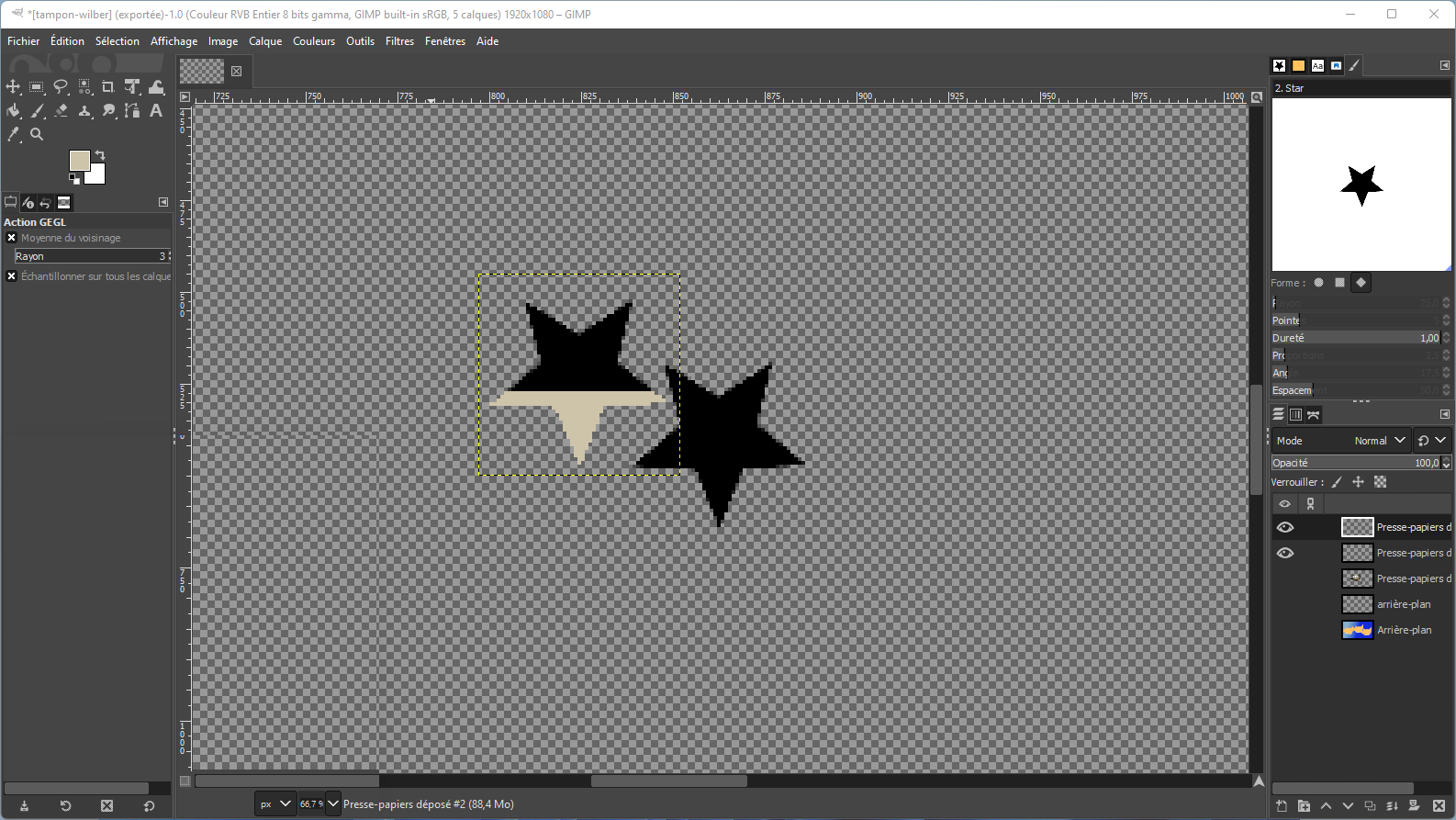The width and height of the screenshot is (1456, 820).
Task: Open the Filtres menu
Action: point(399,41)
